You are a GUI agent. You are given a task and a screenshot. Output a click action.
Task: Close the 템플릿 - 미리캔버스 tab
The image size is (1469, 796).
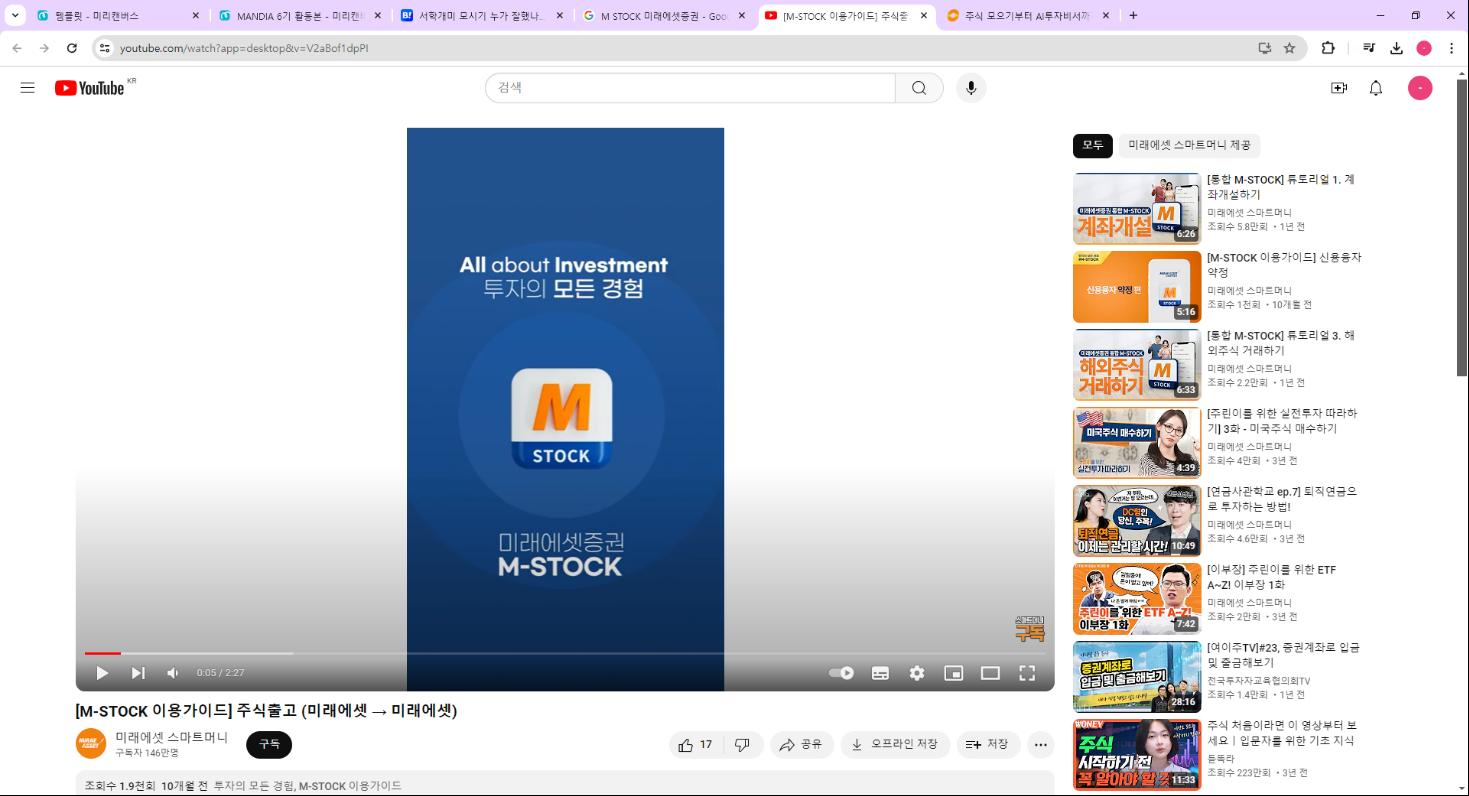coord(196,16)
